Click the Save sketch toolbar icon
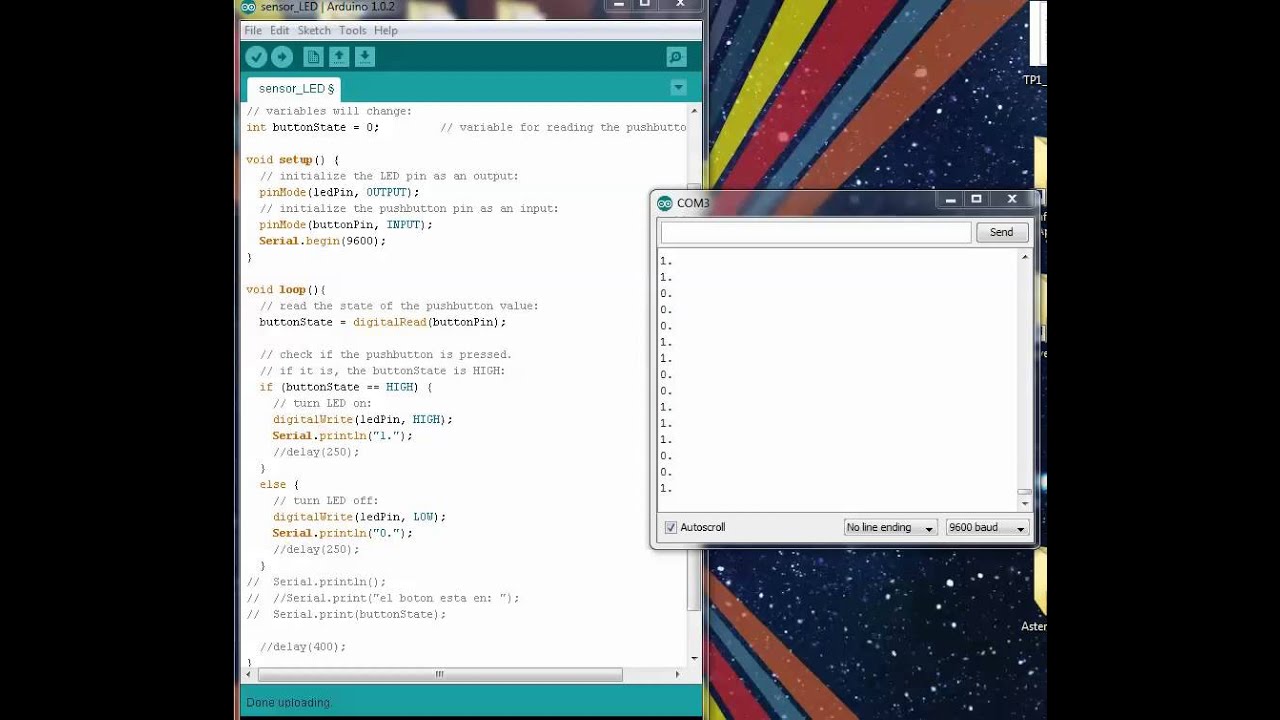This screenshot has height=720, width=1280. pos(365,57)
